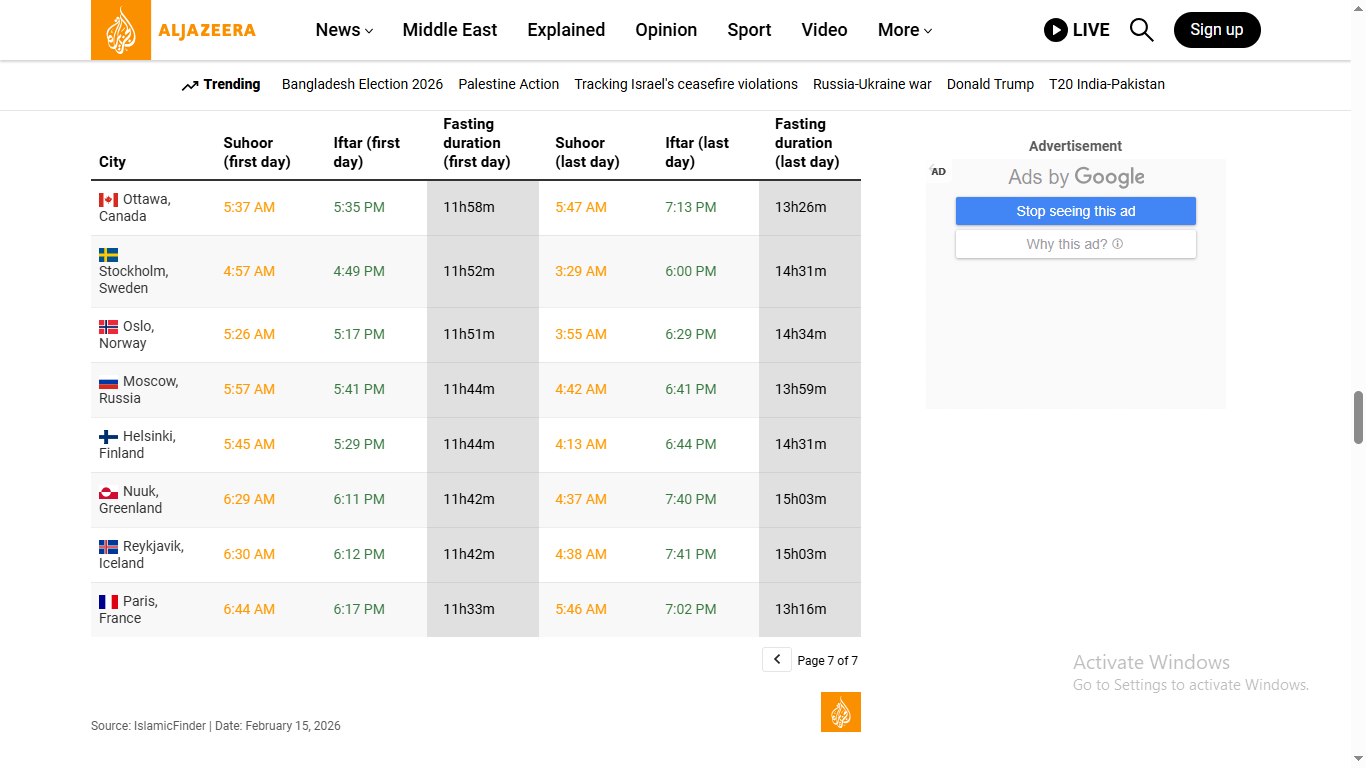Screen dimensions: 1366x768
Task: Open the Sport section
Action: (749, 30)
